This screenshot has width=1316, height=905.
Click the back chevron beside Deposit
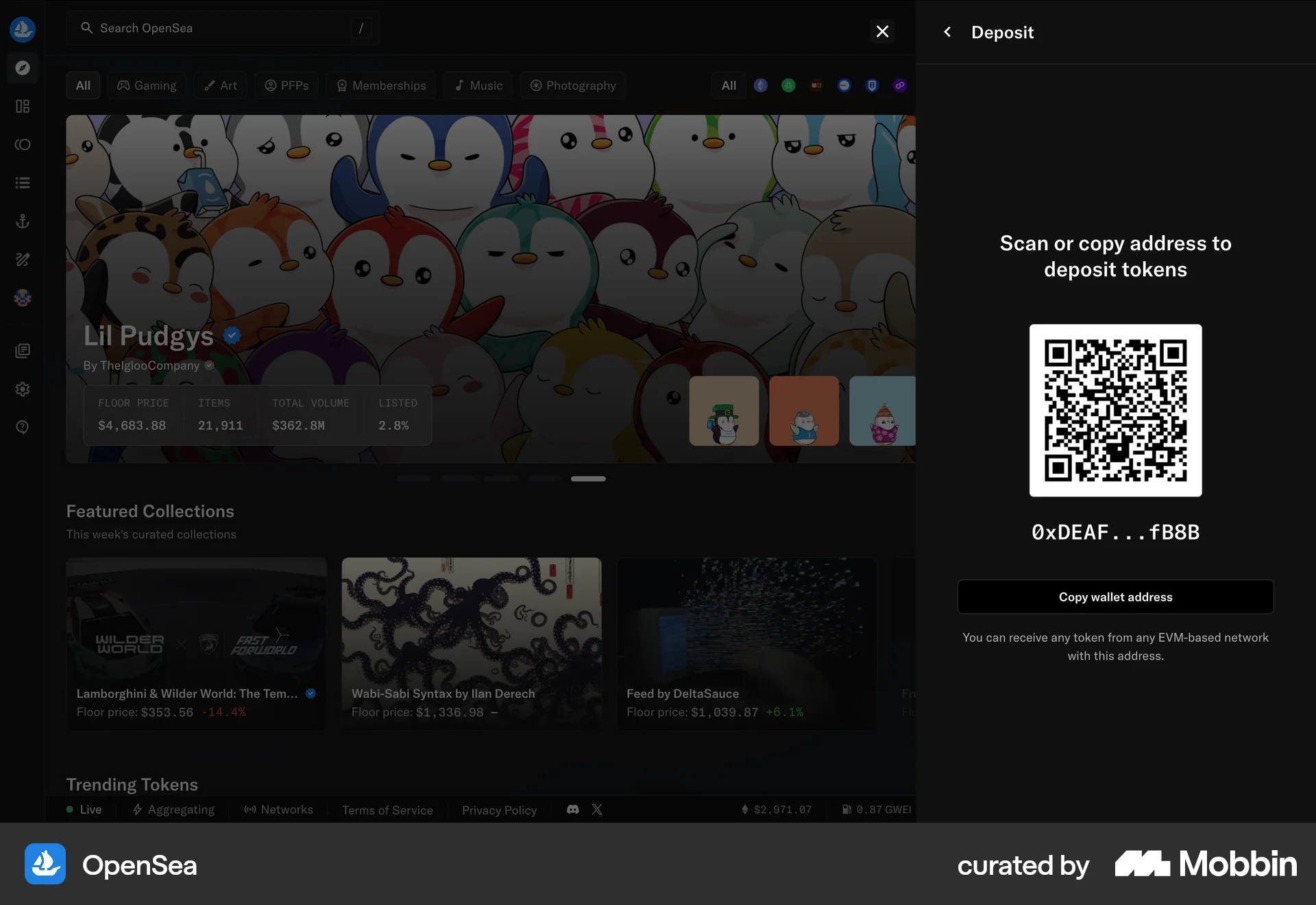click(947, 32)
